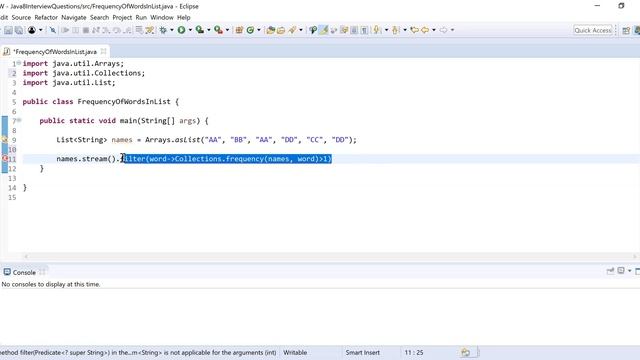Viewport: 640px width, 360px height.
Task: Click the Open Perspective icon
Action: click(626, 31)
